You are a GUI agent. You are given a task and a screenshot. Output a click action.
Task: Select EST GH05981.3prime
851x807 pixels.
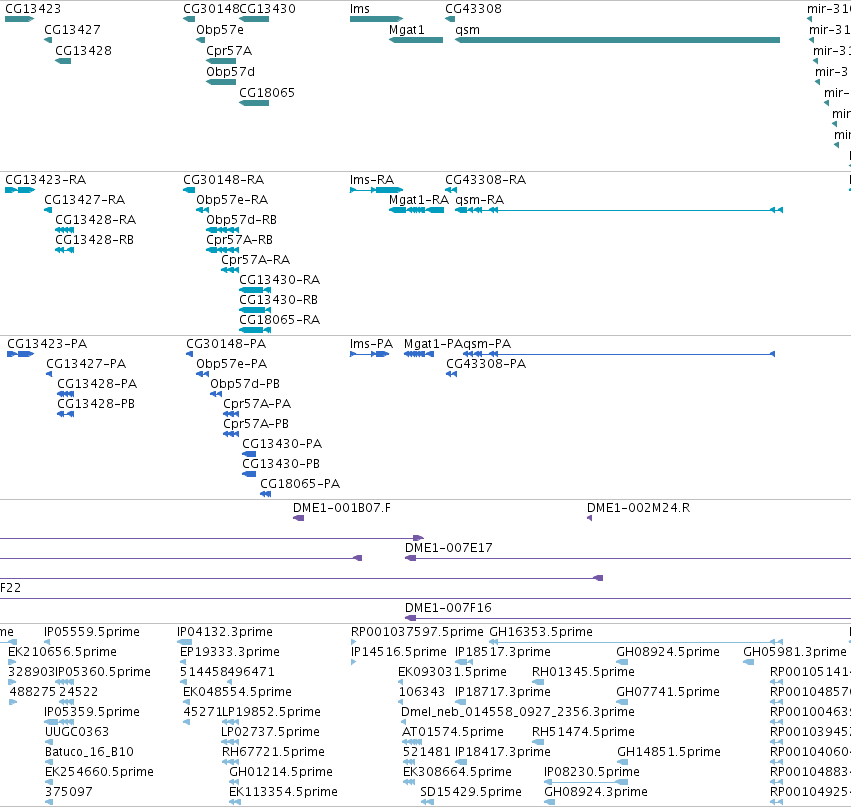click(795, 652)
